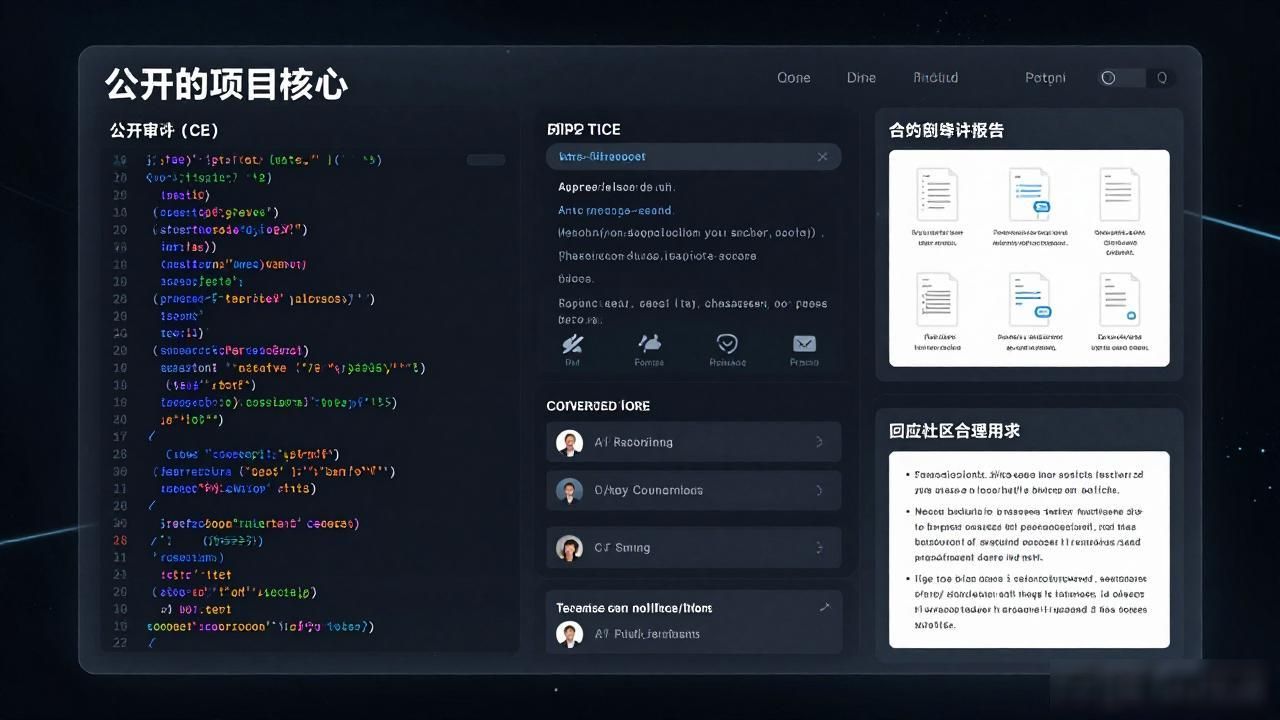Select the Potpni top navigation item
This screenshot has width=1280, height=720.
click(1045, 77)
